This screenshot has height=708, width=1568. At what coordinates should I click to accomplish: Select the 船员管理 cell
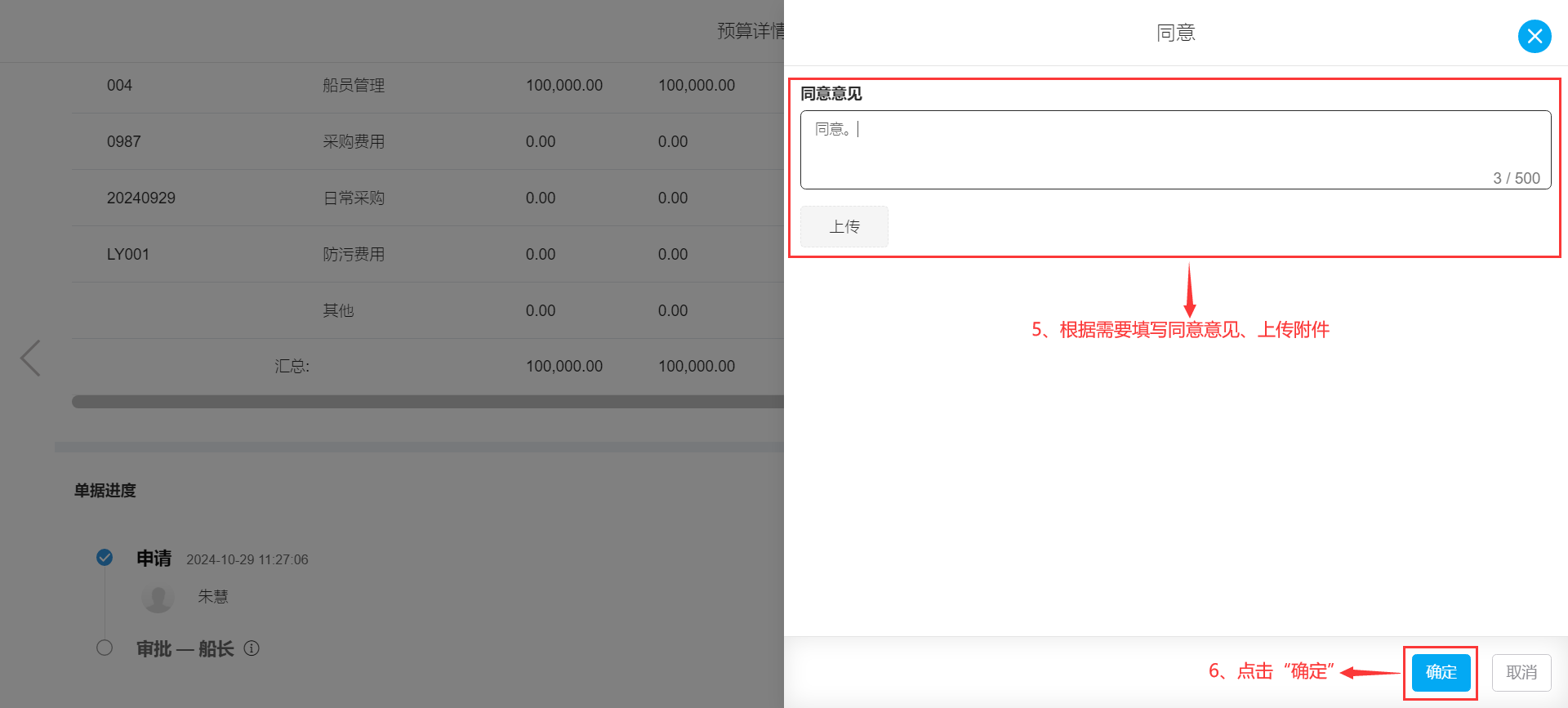[x=354, y=85]
